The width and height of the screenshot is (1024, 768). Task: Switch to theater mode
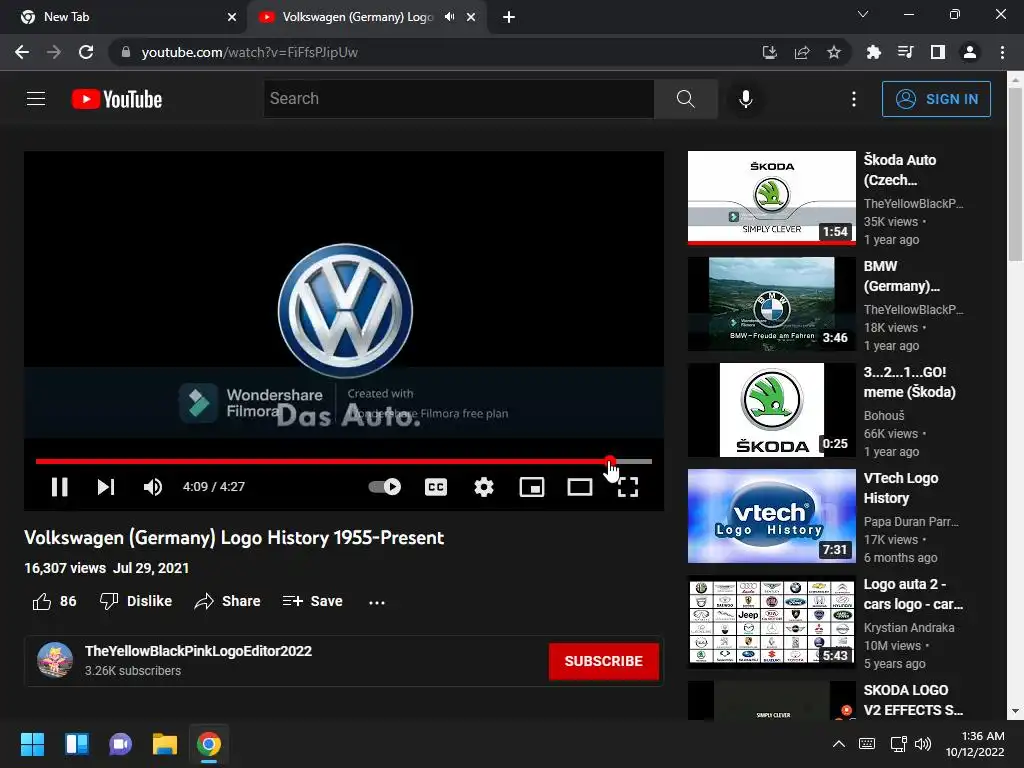579,487
